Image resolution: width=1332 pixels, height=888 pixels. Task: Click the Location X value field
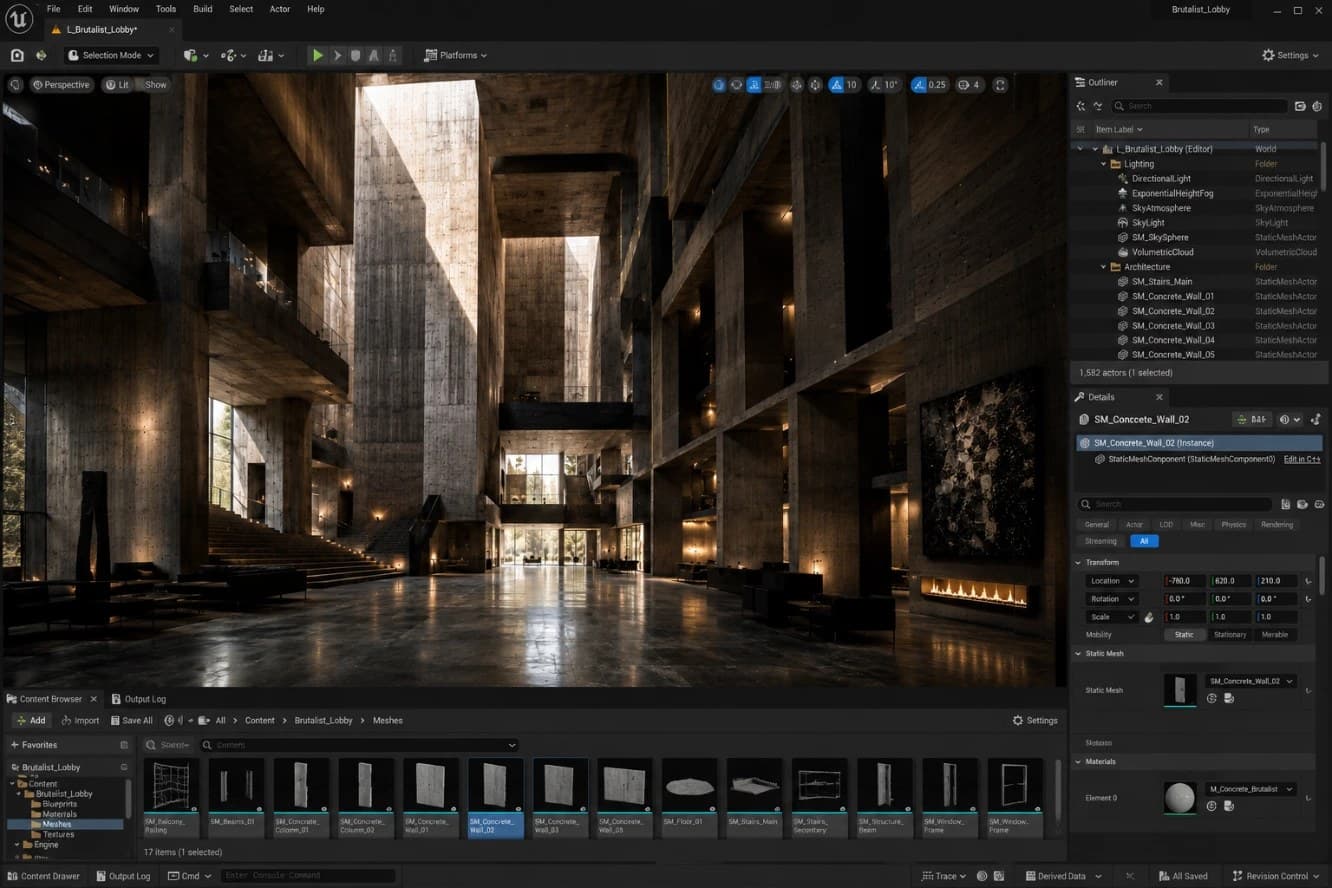click(x=1186, y=581)
